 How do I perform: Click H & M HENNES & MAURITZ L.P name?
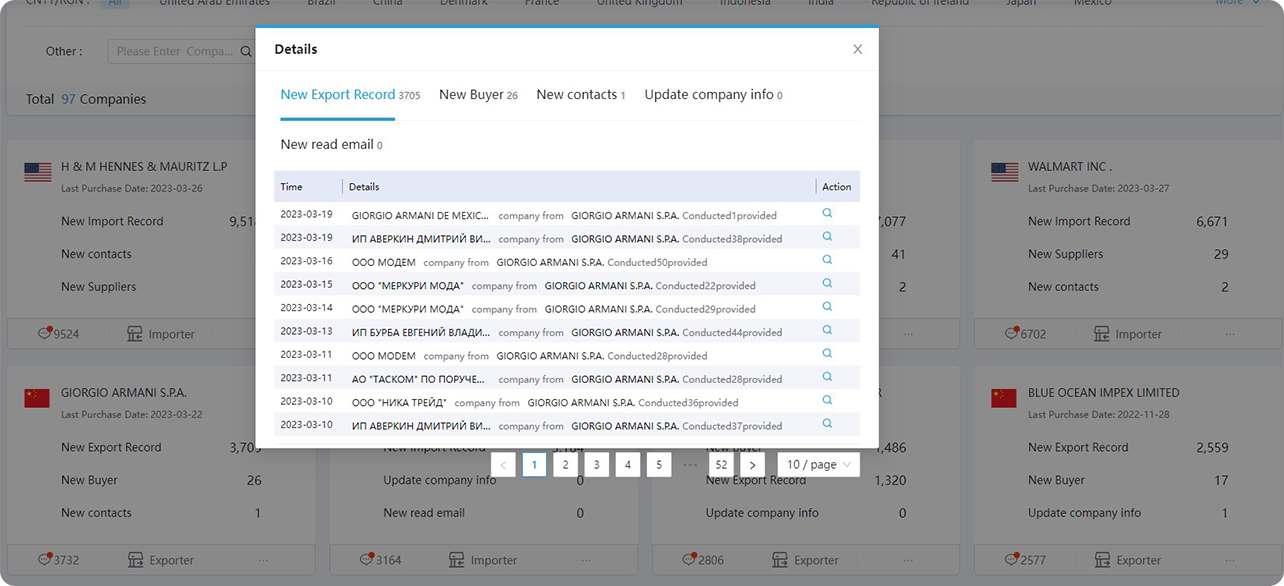click(x=144, y=167)
